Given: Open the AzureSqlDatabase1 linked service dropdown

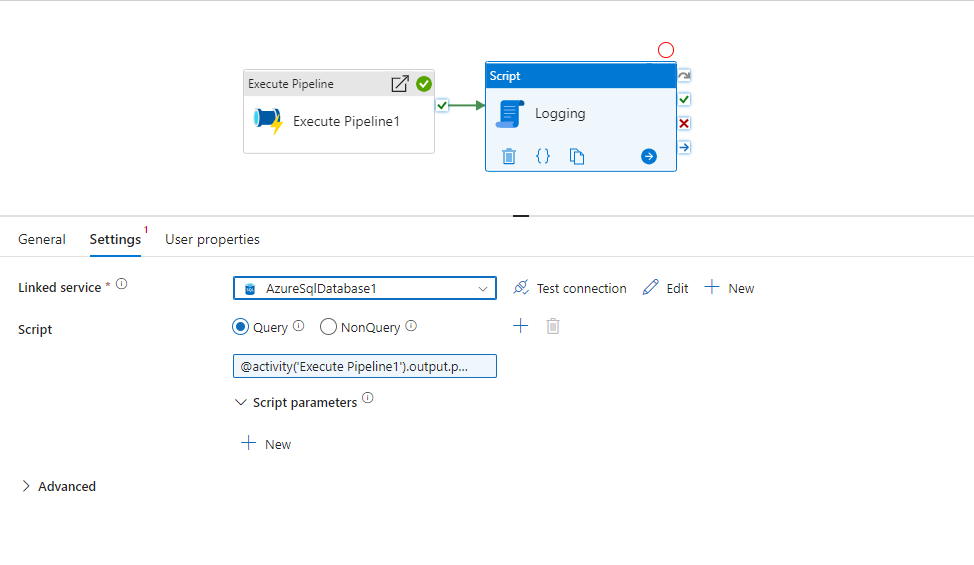Looking at the screenshot, I should 365,288.
